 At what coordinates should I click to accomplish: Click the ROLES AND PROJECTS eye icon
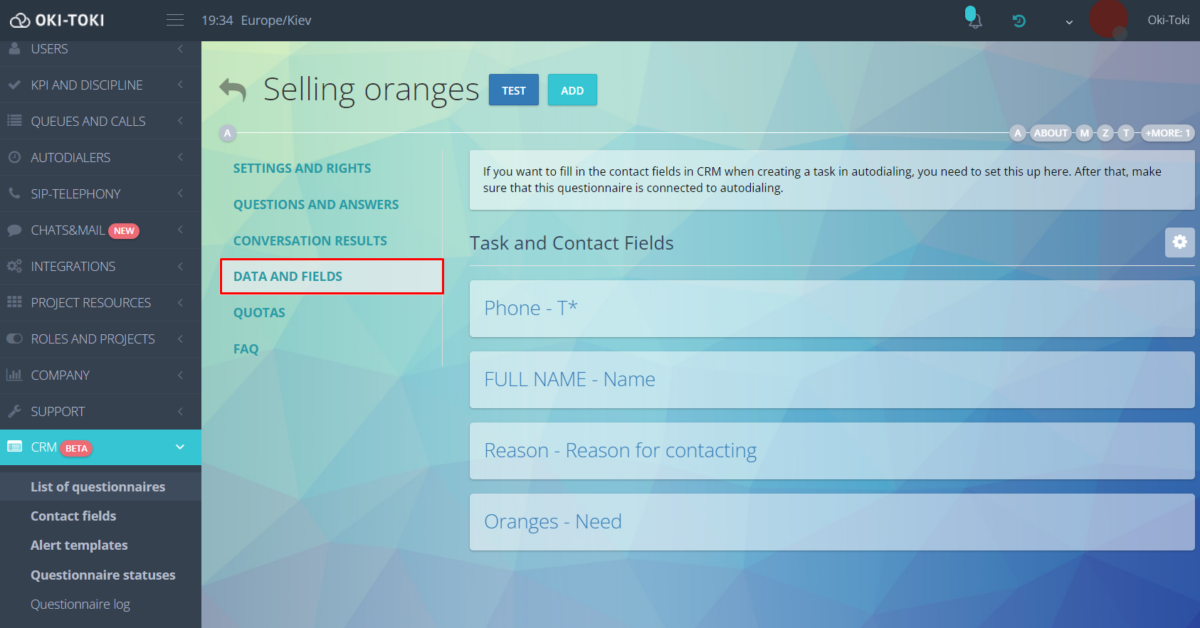coord(14,338)
